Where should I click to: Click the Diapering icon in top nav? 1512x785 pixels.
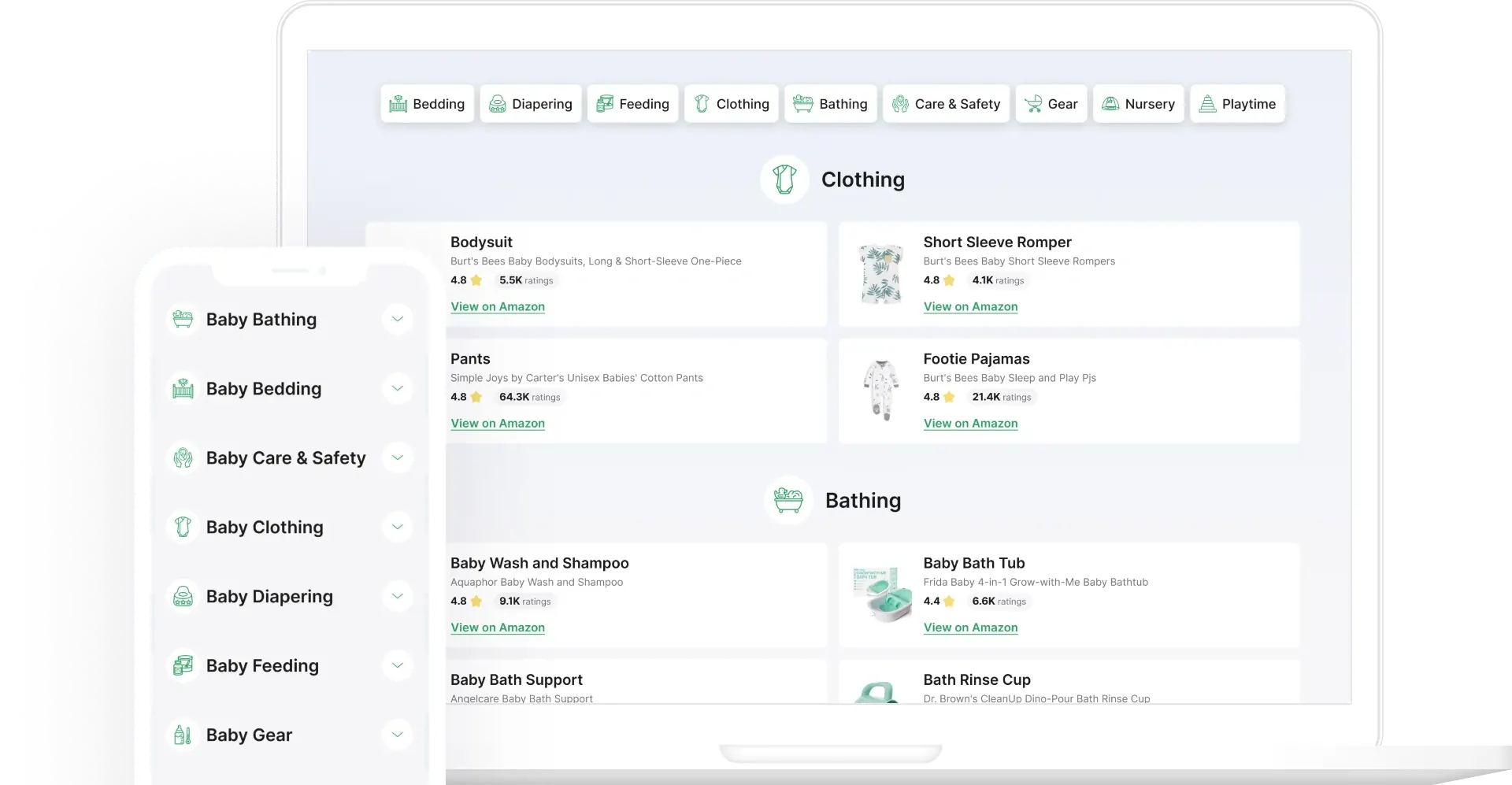pyautogui.click(x=498, y=104)
